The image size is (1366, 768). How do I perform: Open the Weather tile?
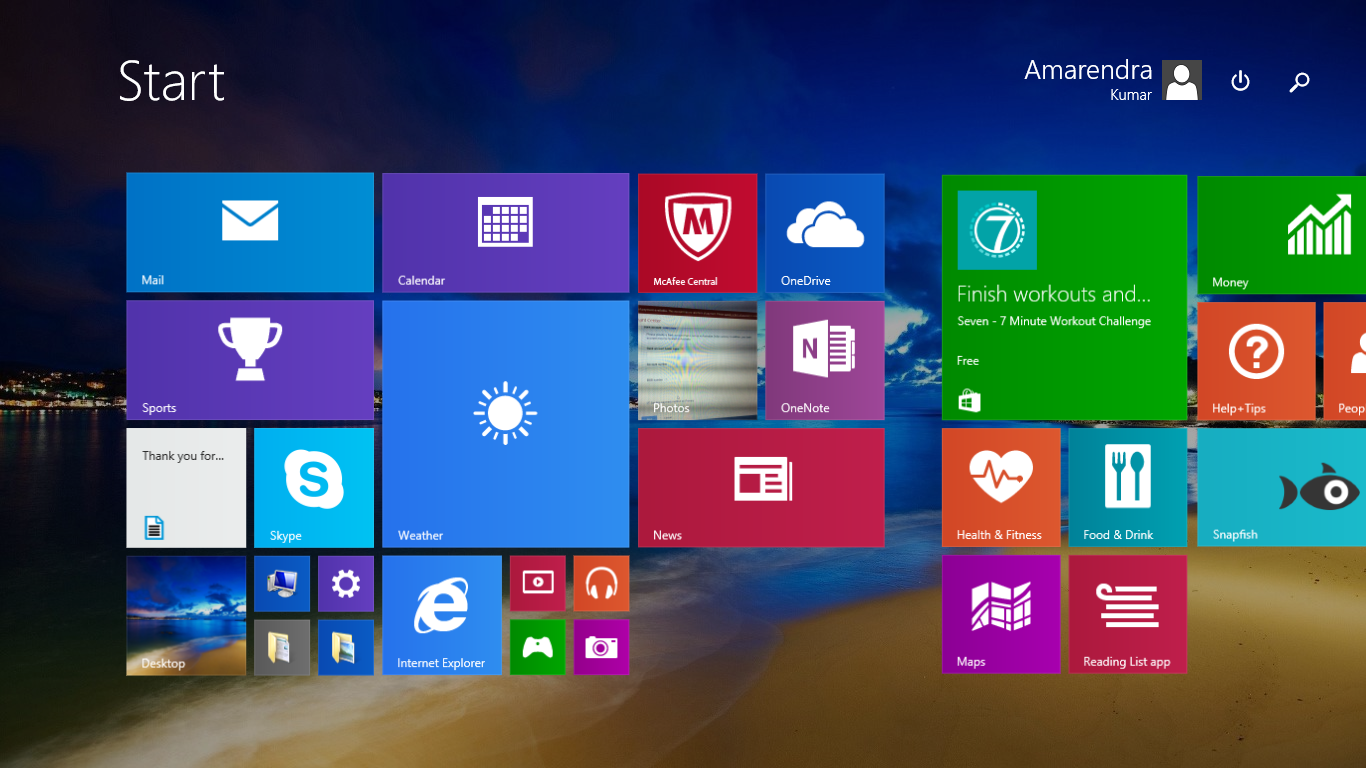tap(505, 424)
